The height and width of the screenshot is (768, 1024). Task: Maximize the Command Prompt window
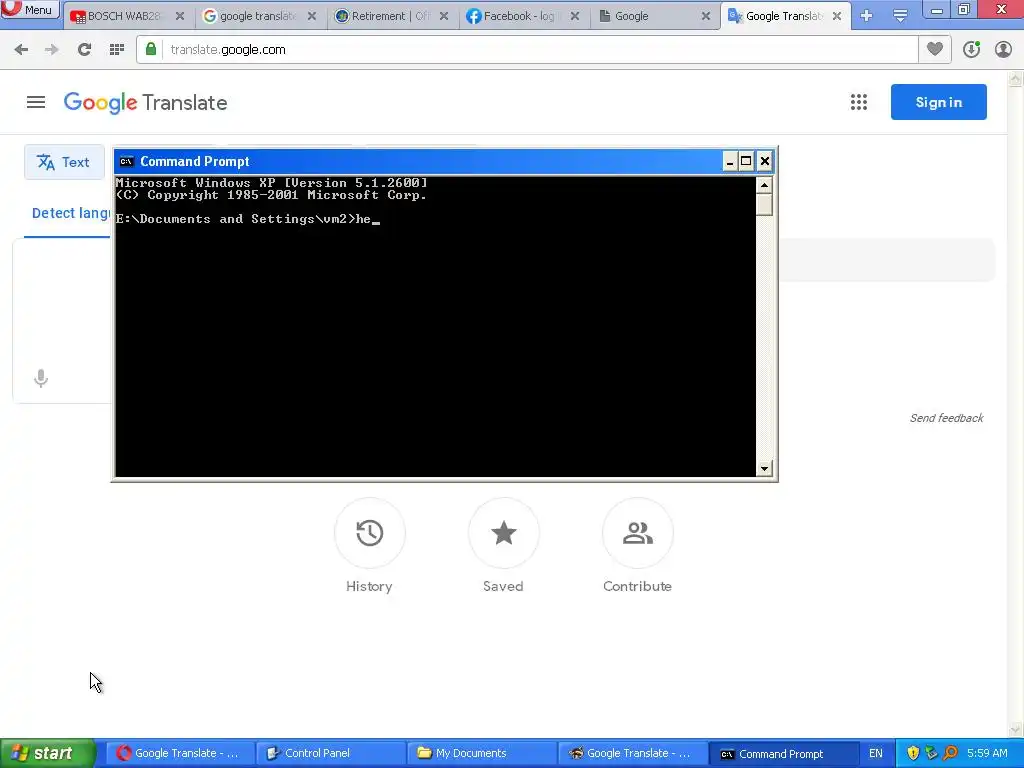746,161
